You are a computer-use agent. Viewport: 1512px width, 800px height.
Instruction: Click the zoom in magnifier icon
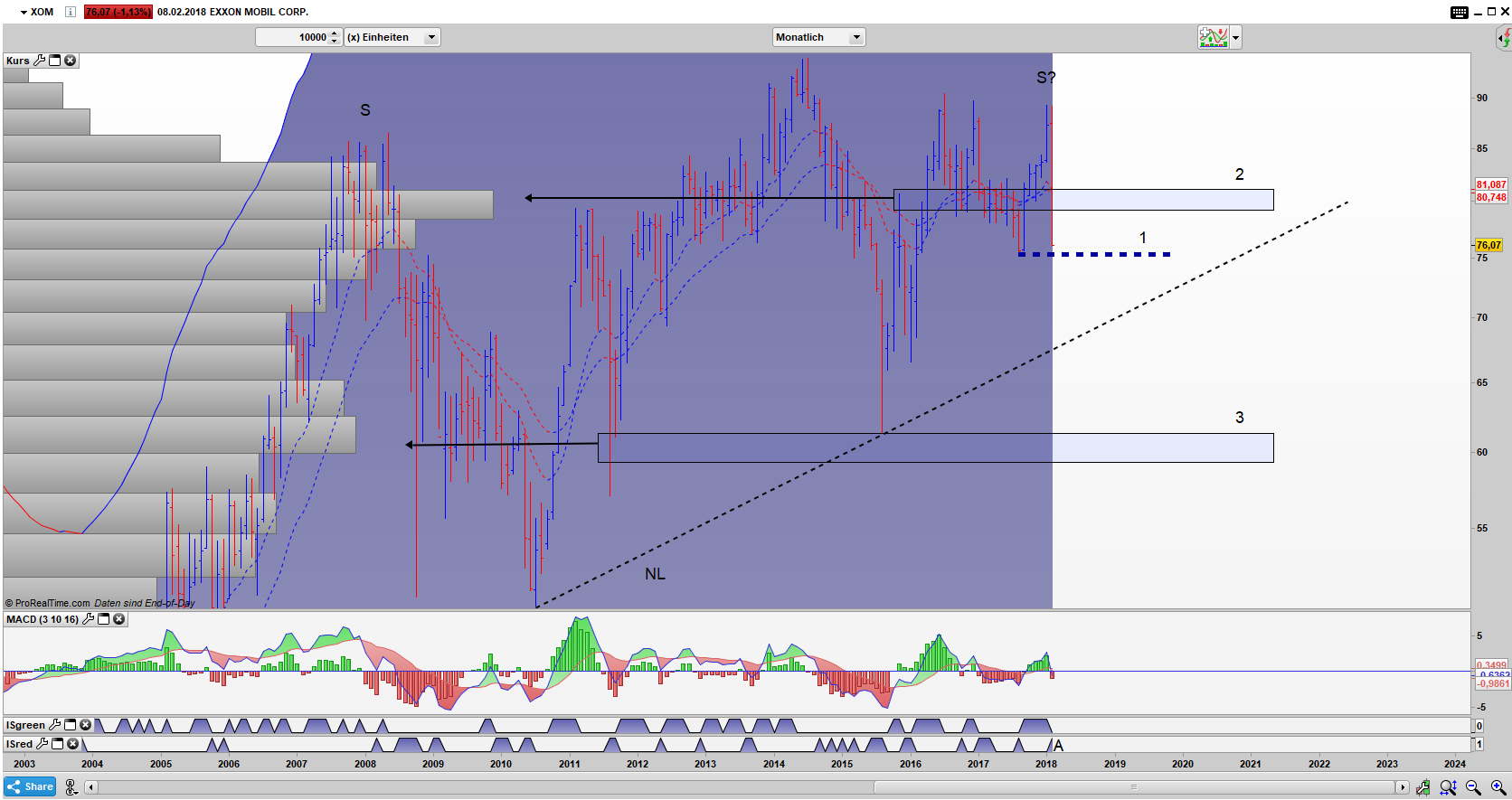point(1498,787)
